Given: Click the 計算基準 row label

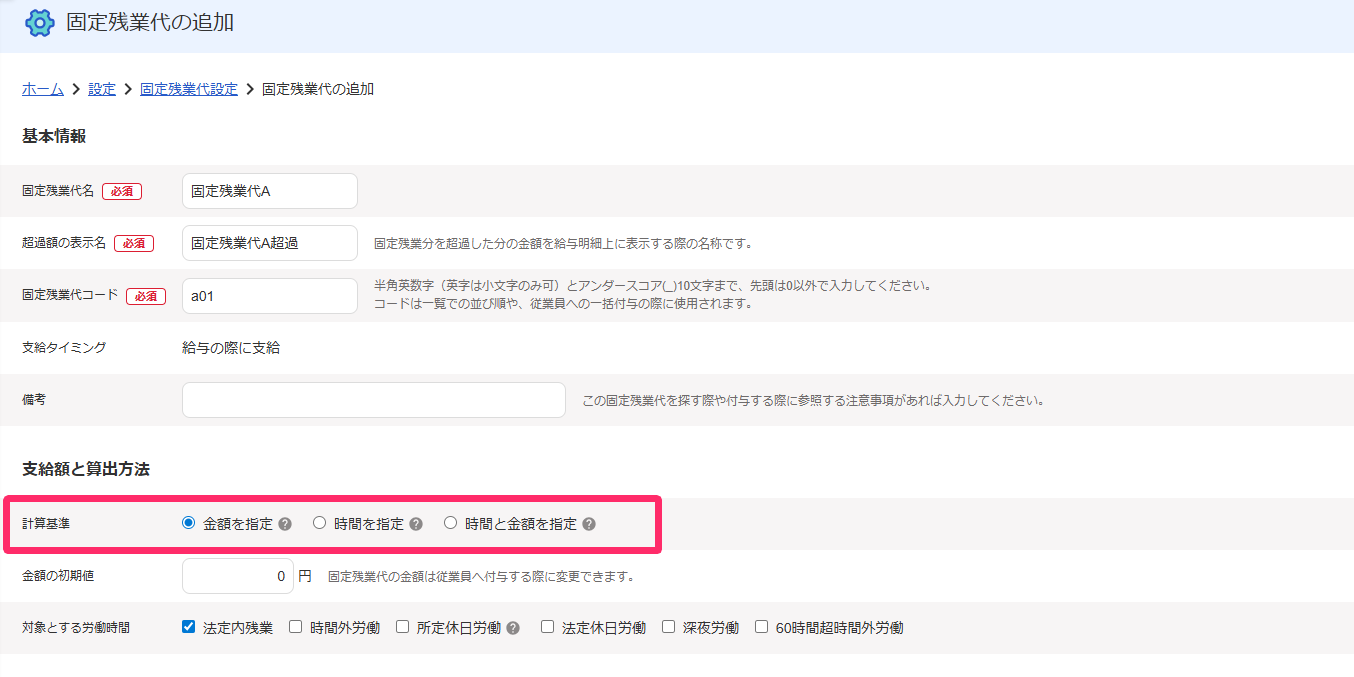Looking at the screenshot, I should tap(46, 524).
